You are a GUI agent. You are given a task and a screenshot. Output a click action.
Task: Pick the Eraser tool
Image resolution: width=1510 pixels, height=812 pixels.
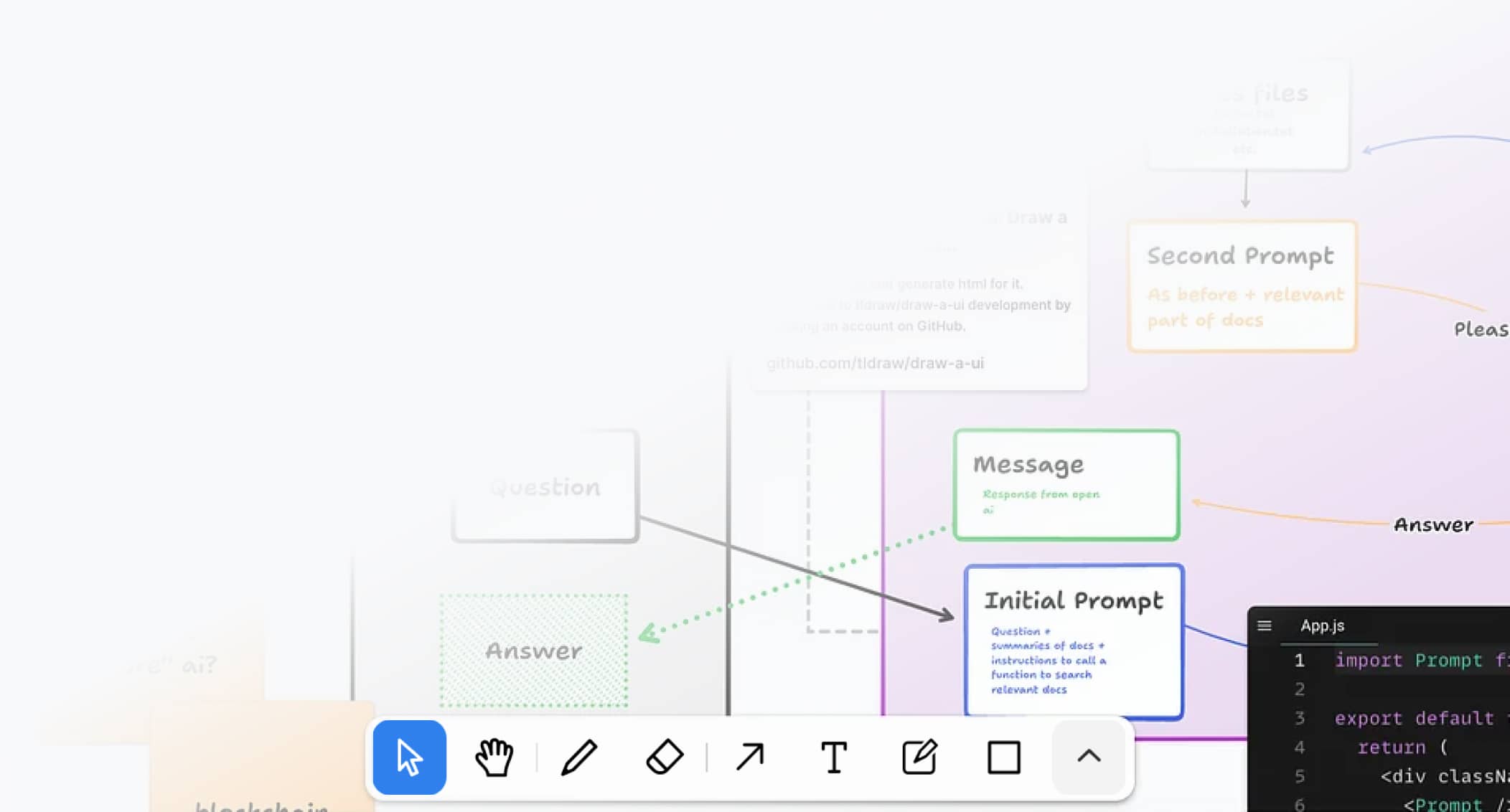pos(664,757)
